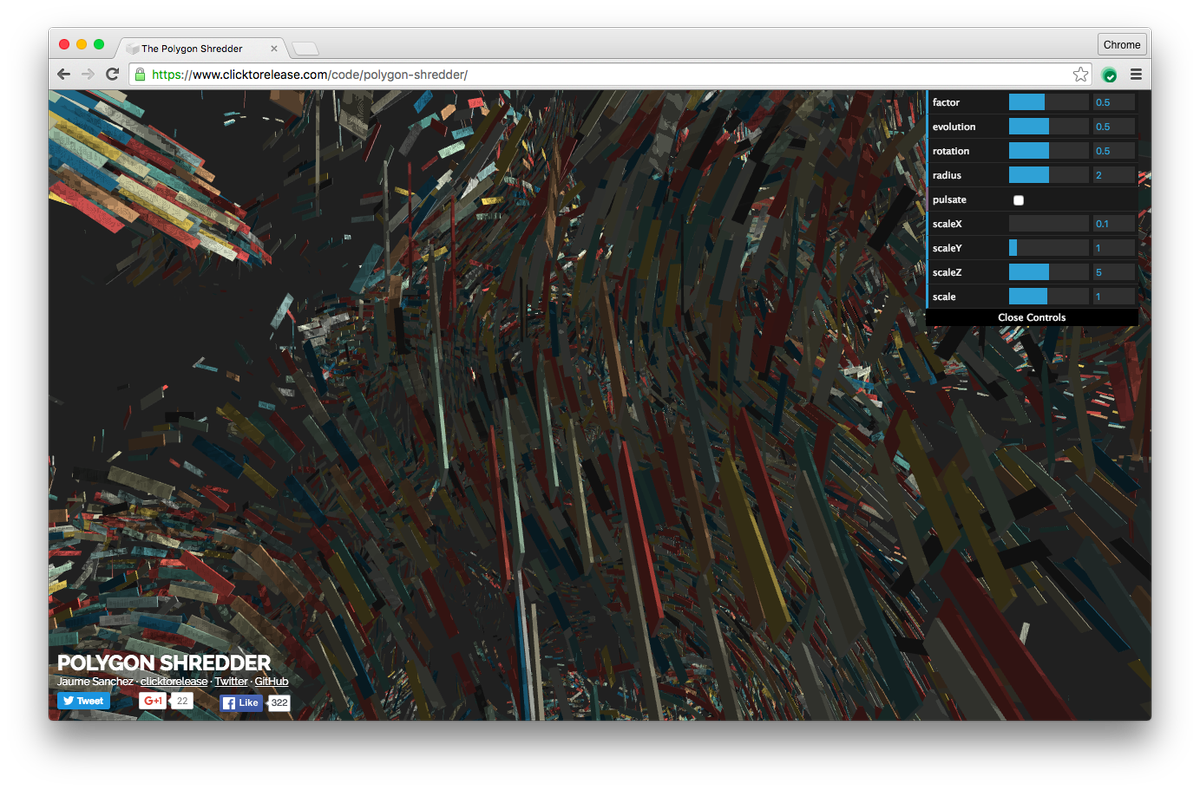Click the POLYGON SHREDDER title text
1200x790 pixels.
tap(164, 663)
